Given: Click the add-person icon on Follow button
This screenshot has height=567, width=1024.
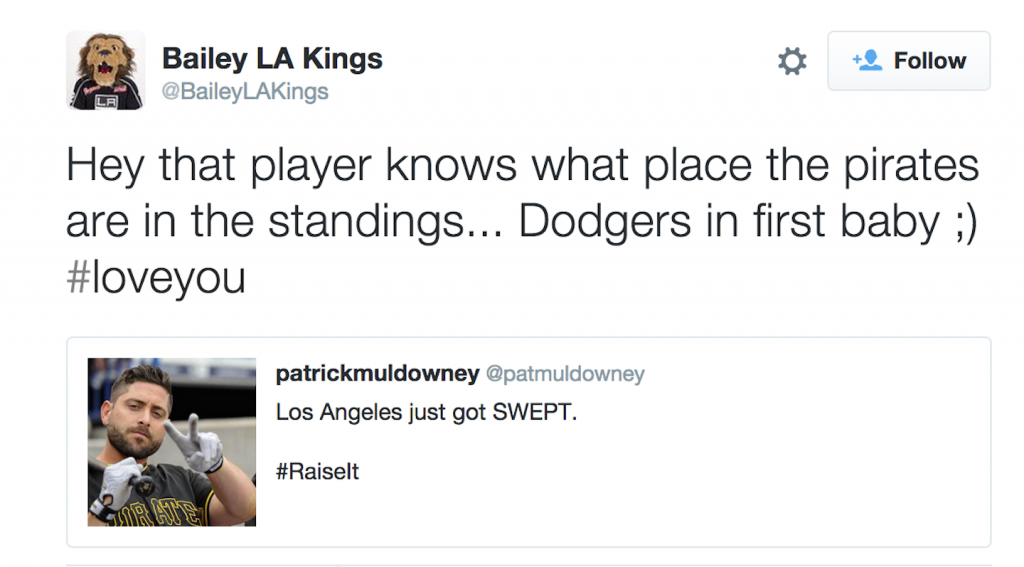Looking at the screenshot, I should [866, 61].
